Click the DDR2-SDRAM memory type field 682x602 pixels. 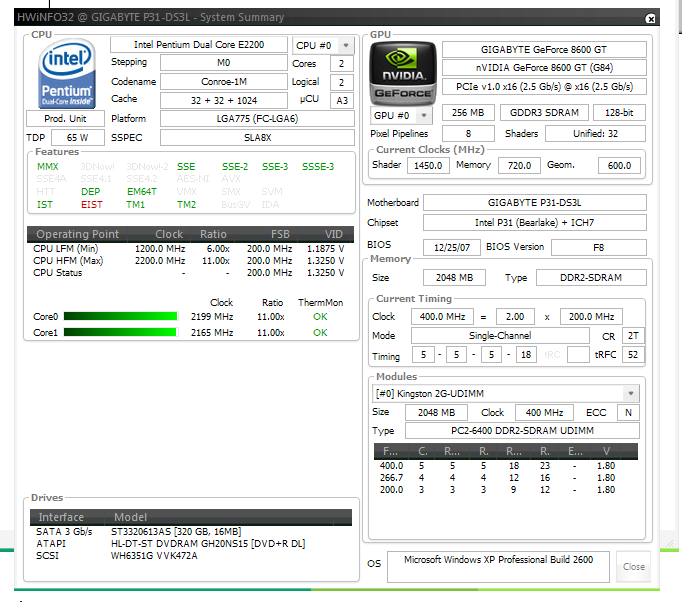click(x=591, y=278)
